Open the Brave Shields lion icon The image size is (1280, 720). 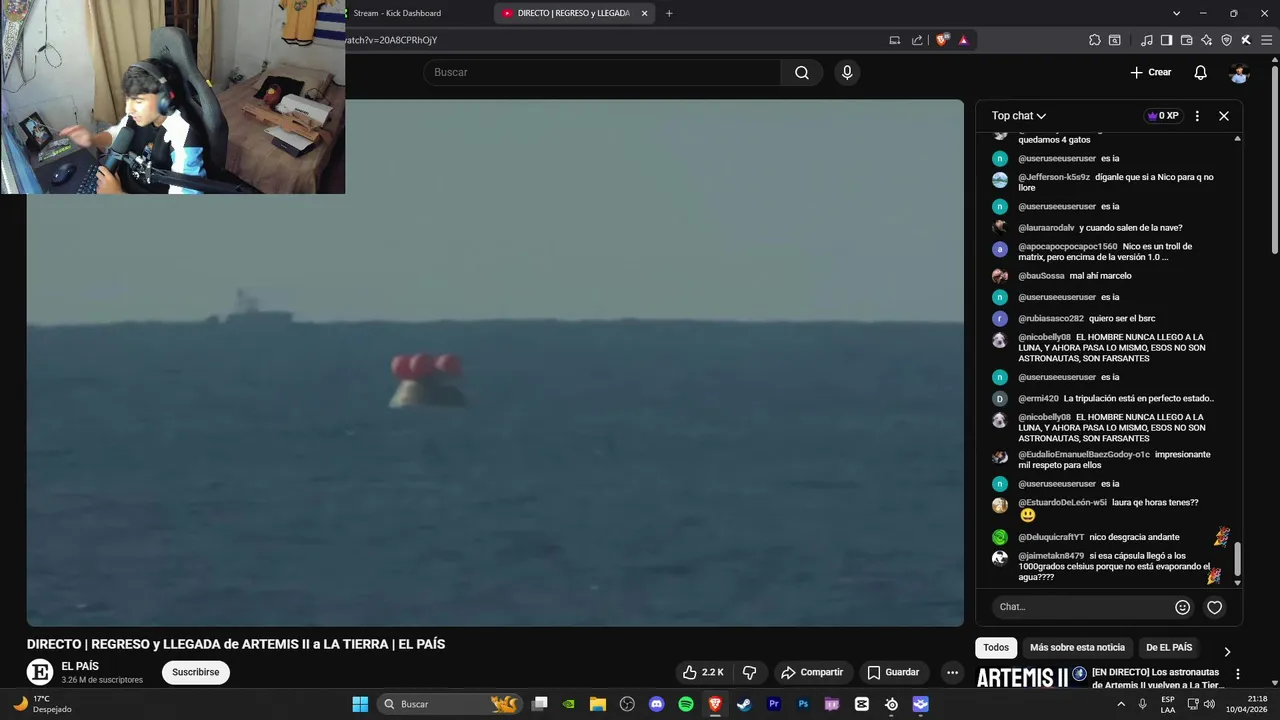[x=942, y=40]
